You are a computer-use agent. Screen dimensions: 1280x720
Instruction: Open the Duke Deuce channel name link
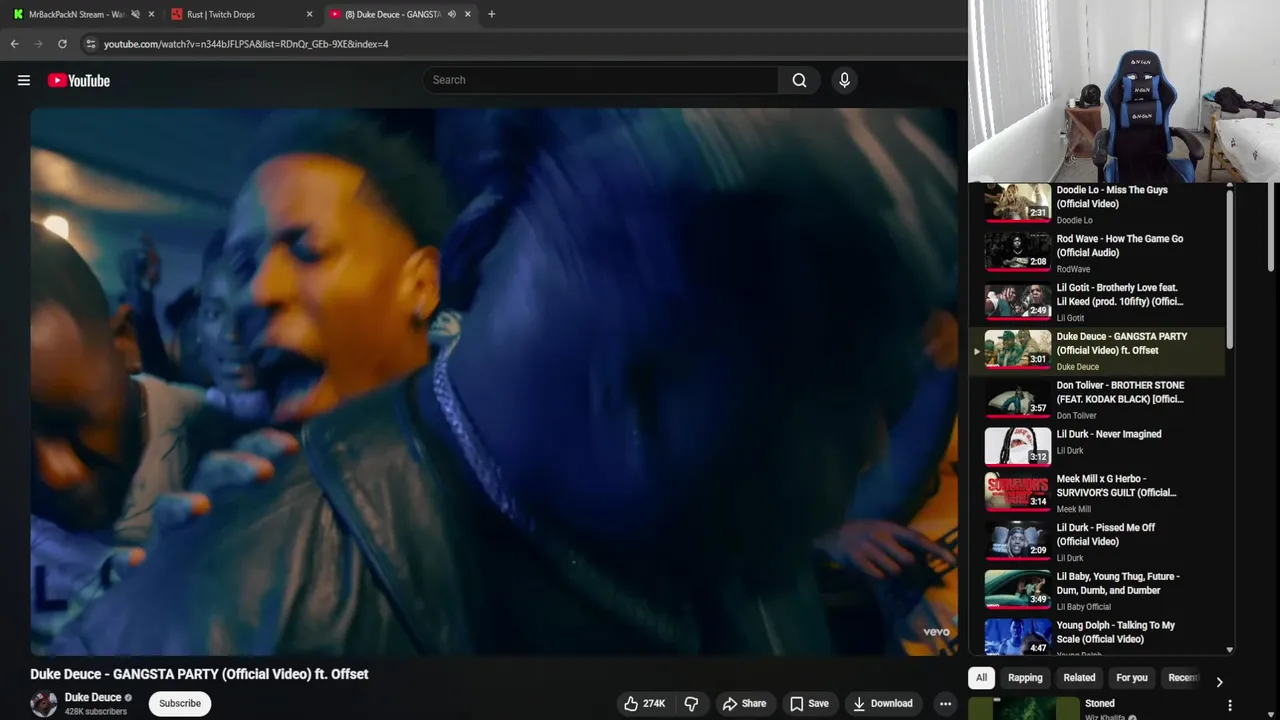[x=93, y=697]
